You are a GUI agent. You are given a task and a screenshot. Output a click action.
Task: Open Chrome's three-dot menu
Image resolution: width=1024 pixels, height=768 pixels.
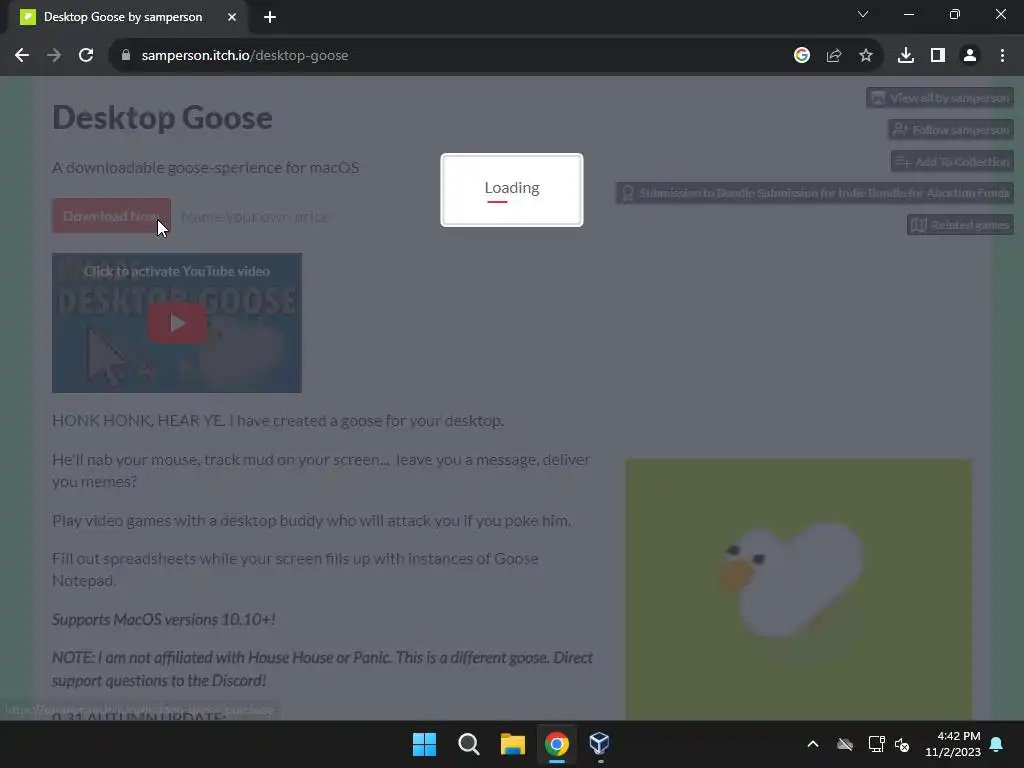(x=1002, y=56)
